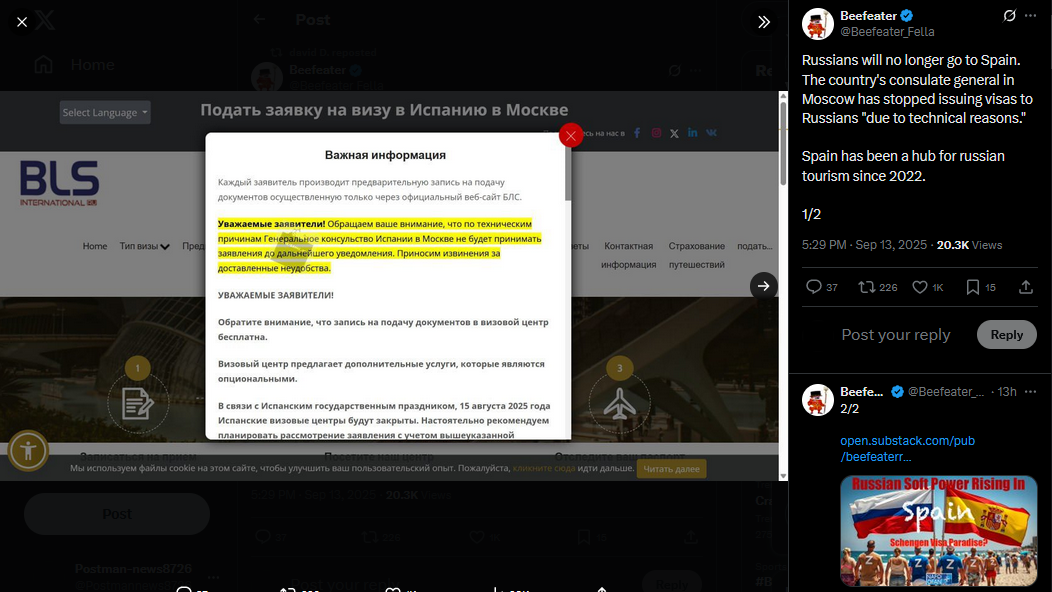The height and width of the screenshot is (592, 1052).
Task: Click VK icon in screenshot header
Action: click(711, 133)
